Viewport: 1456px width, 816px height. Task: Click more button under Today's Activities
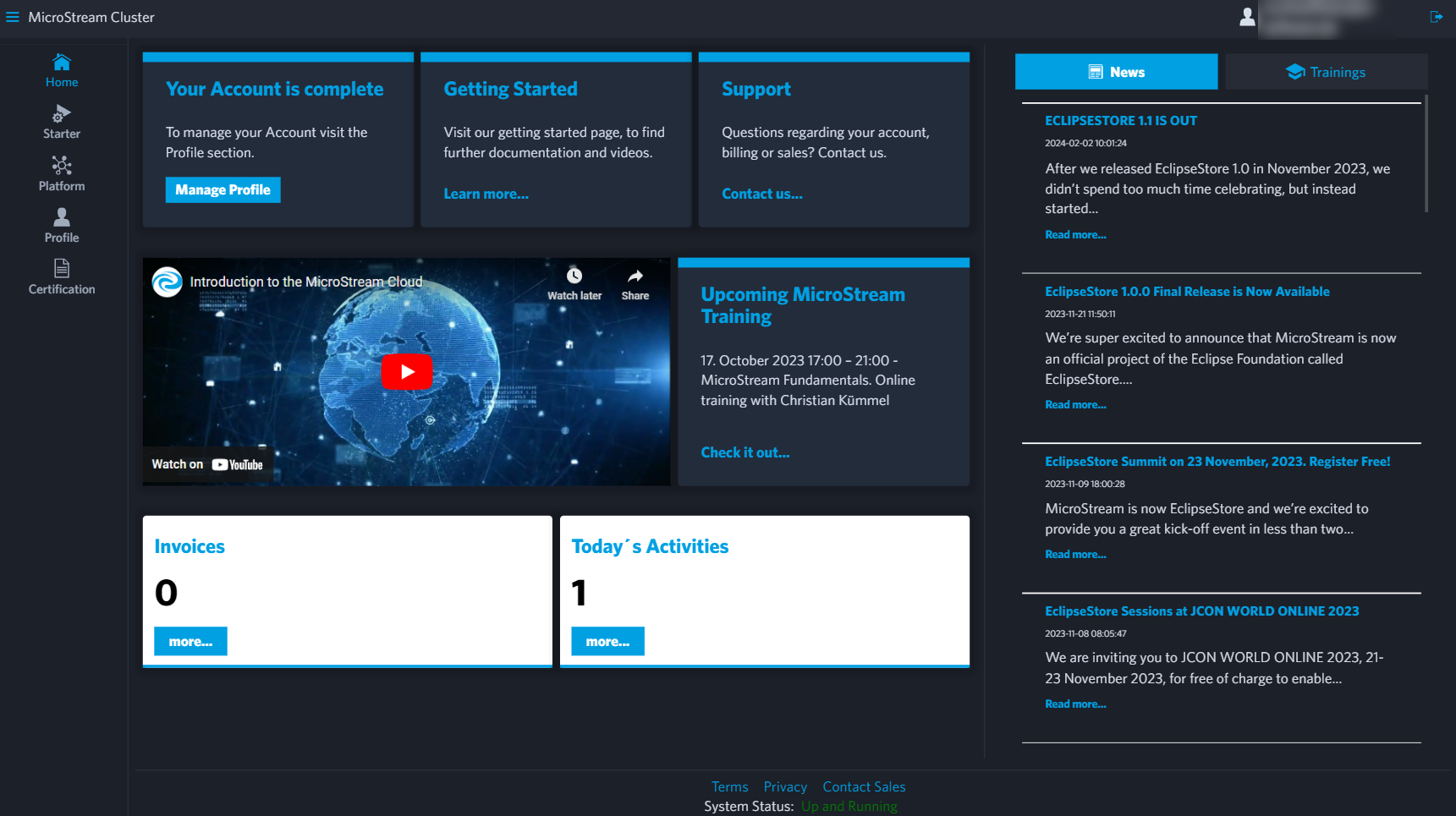tap(607, 641)
